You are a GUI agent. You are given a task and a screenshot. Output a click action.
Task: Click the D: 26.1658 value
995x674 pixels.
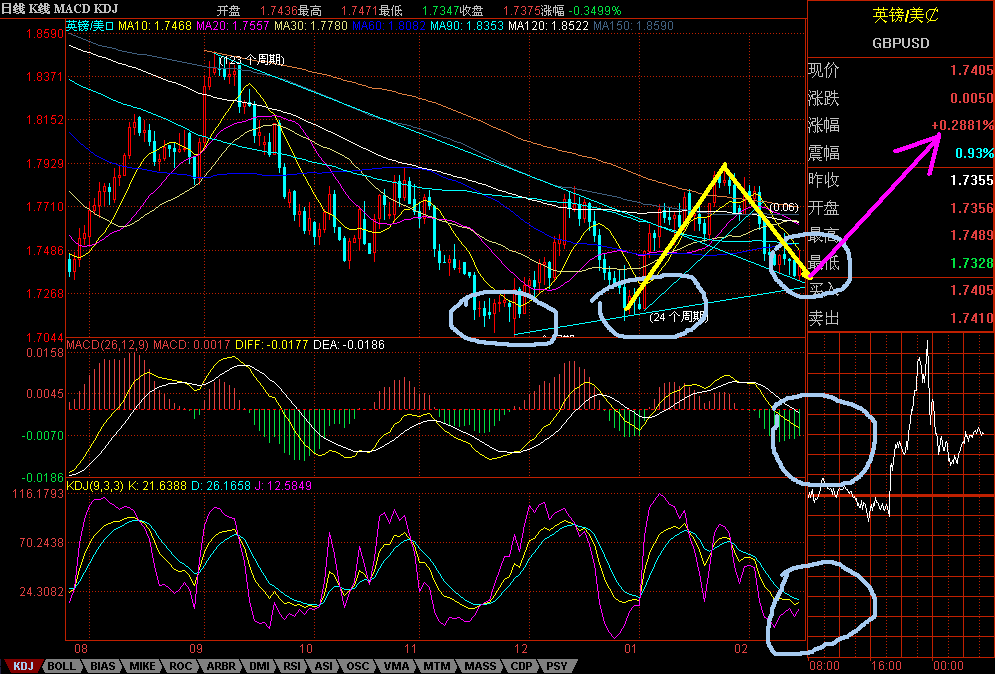click(221, 486)
